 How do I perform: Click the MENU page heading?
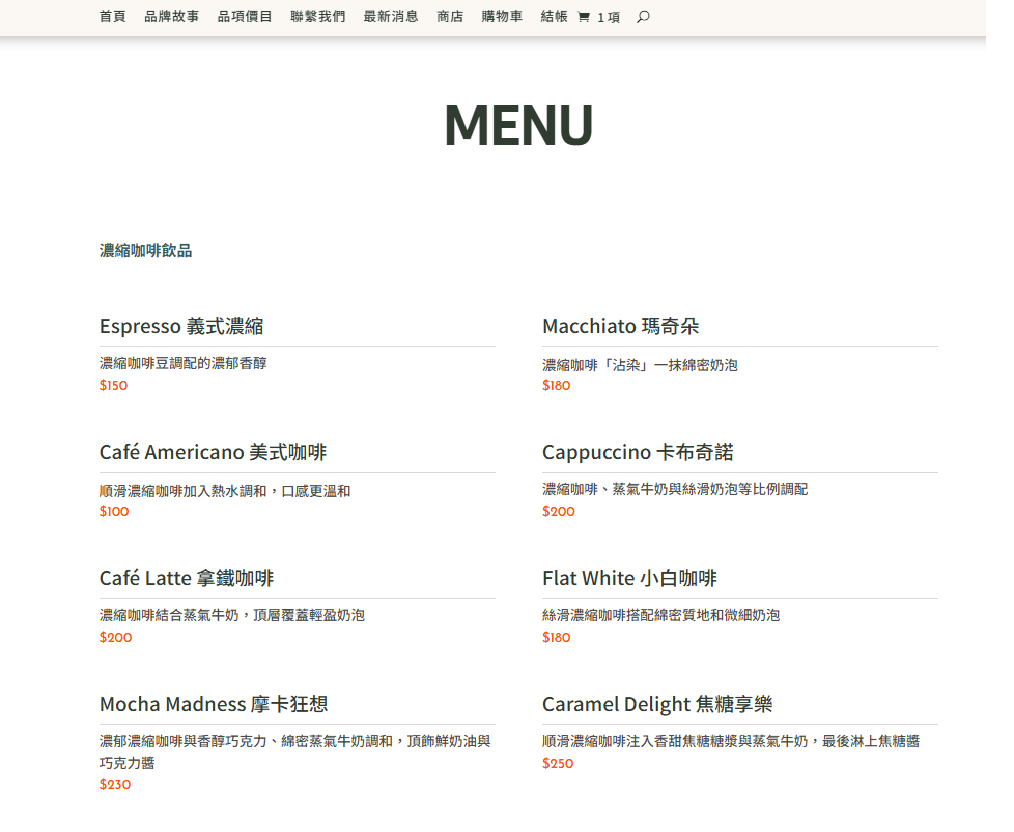pyautogui.click(x=519, y=125)
